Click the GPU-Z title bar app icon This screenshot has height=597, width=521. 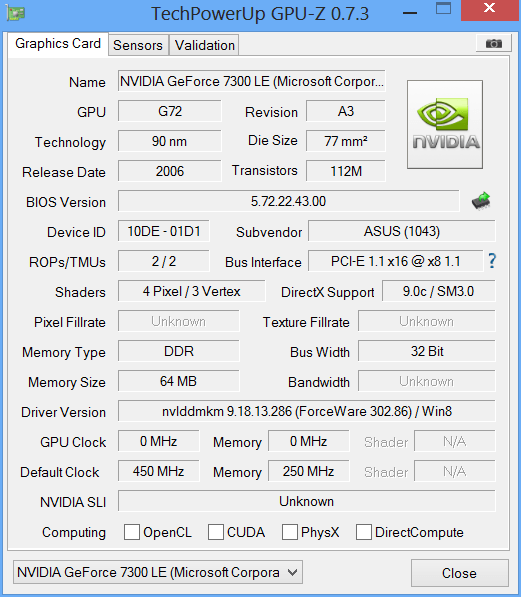(x=16, y=13)
